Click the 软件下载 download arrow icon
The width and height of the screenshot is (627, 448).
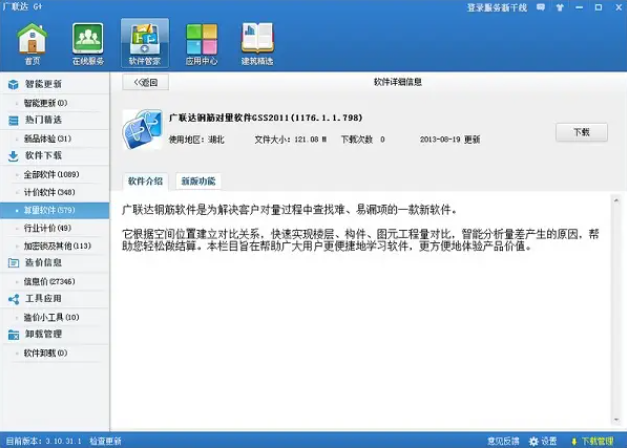(13, 156)
